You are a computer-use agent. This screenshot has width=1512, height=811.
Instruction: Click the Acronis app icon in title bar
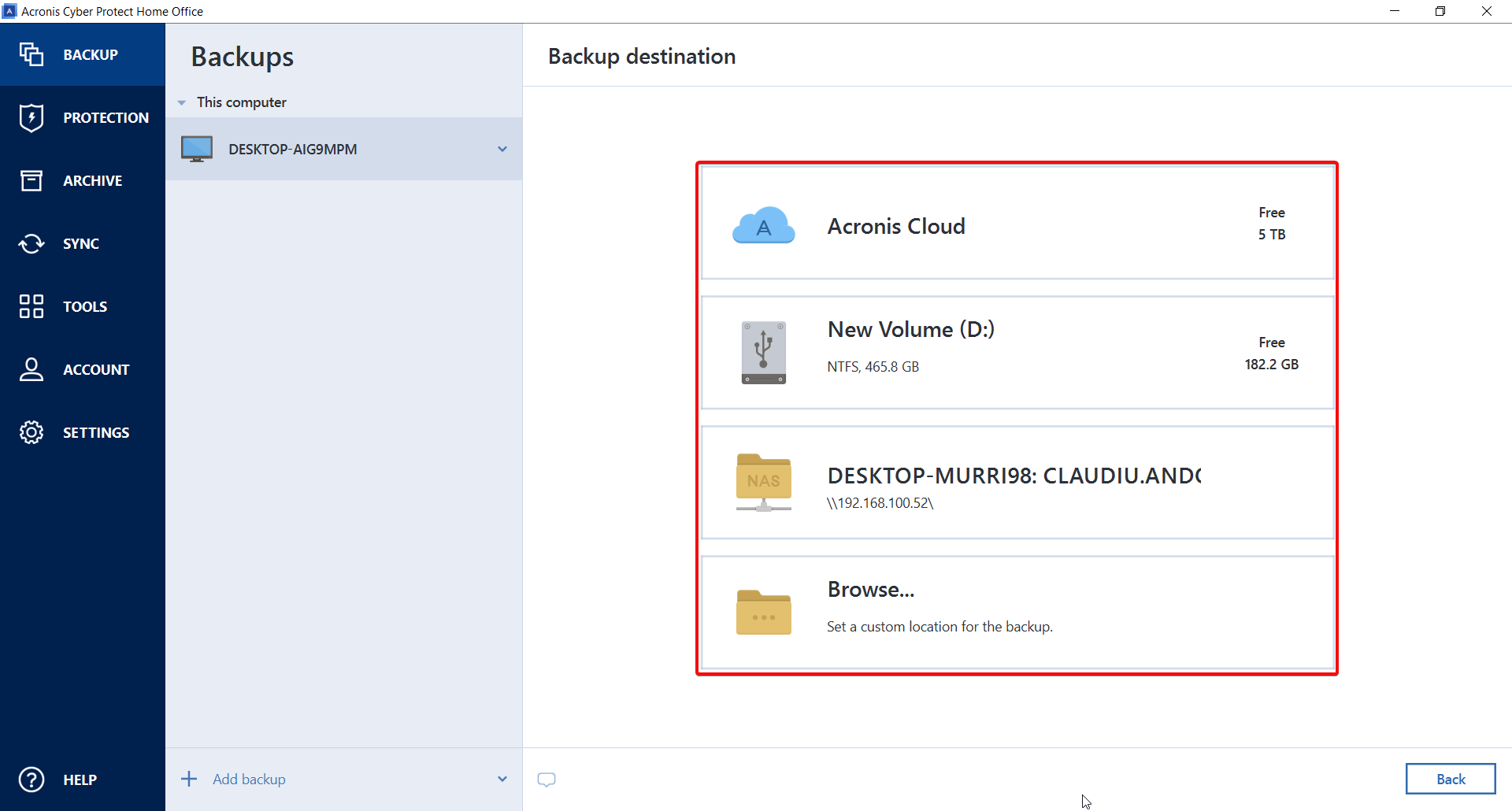9,11
